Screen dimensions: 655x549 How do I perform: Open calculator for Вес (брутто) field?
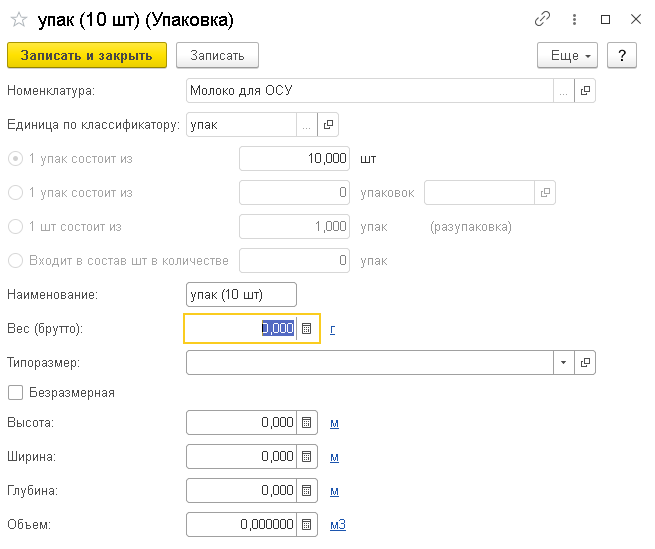[307, 328]
